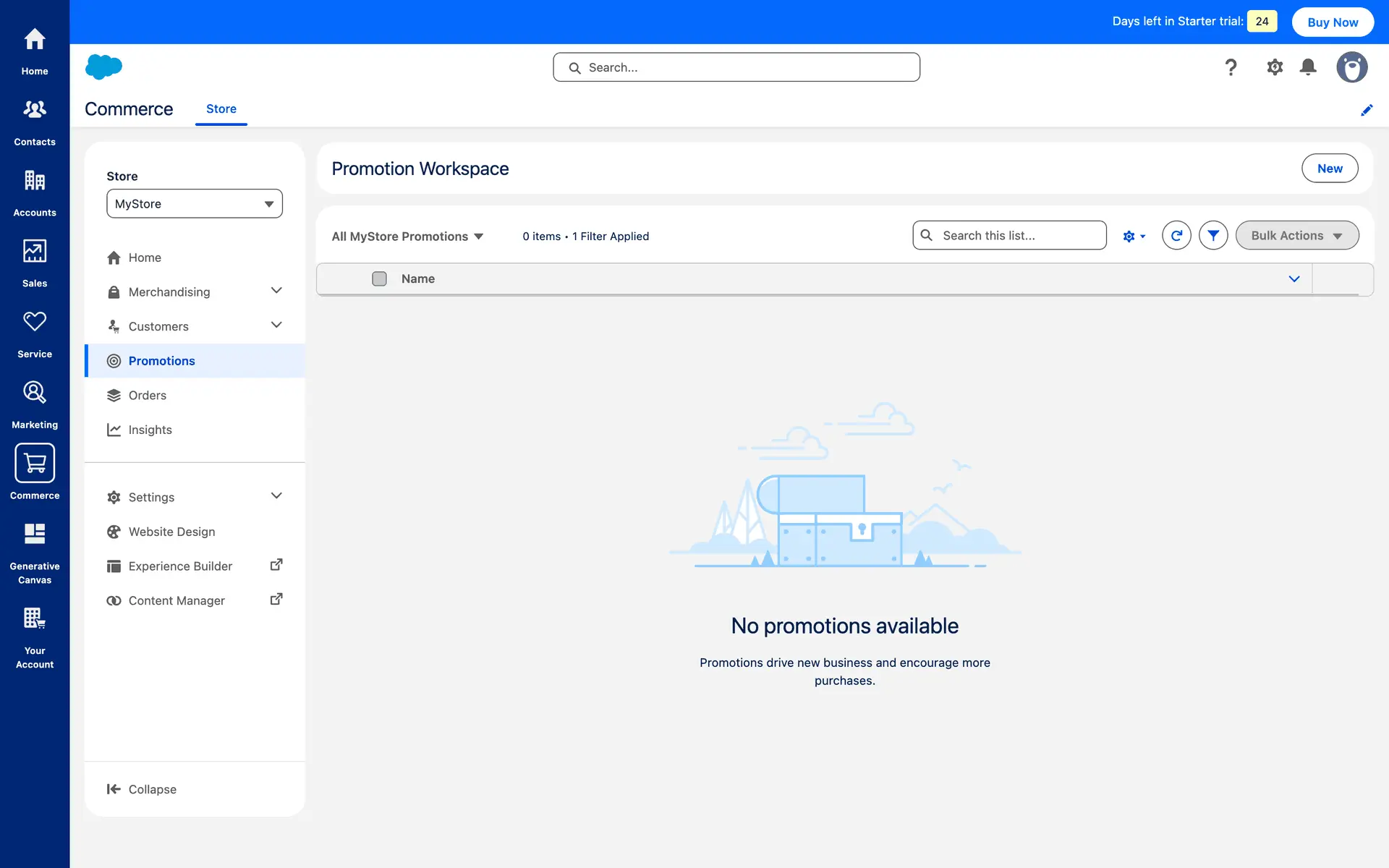The width and height of the screenshot is (1389, 868).
Task: Open the Name column actions chevron
Action: (1294, 278)
